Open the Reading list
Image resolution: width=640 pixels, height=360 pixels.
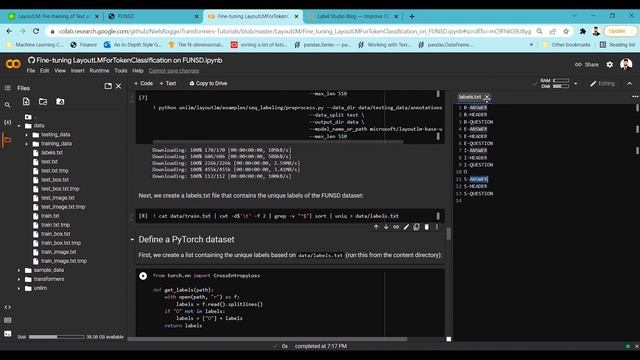(x=617, y=44)
